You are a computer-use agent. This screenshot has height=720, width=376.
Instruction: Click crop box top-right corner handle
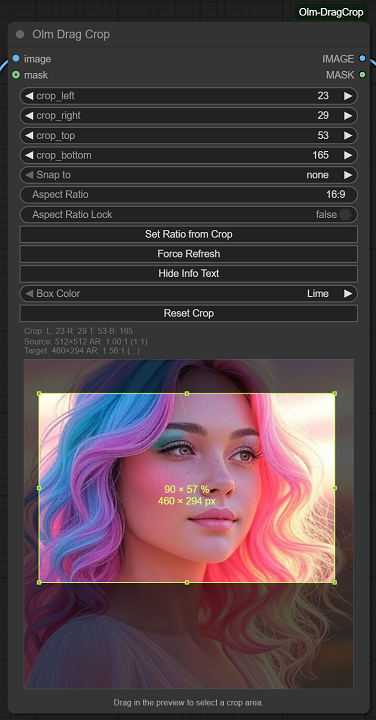[335, 394]
